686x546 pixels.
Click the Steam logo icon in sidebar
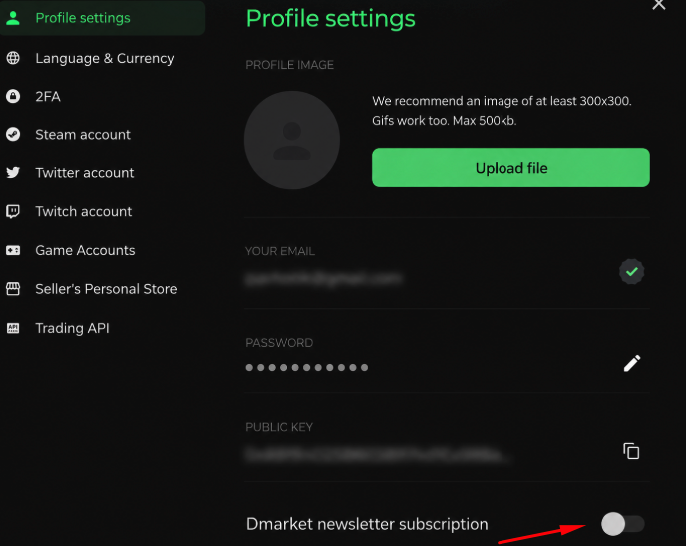click(x=13, y=134)
